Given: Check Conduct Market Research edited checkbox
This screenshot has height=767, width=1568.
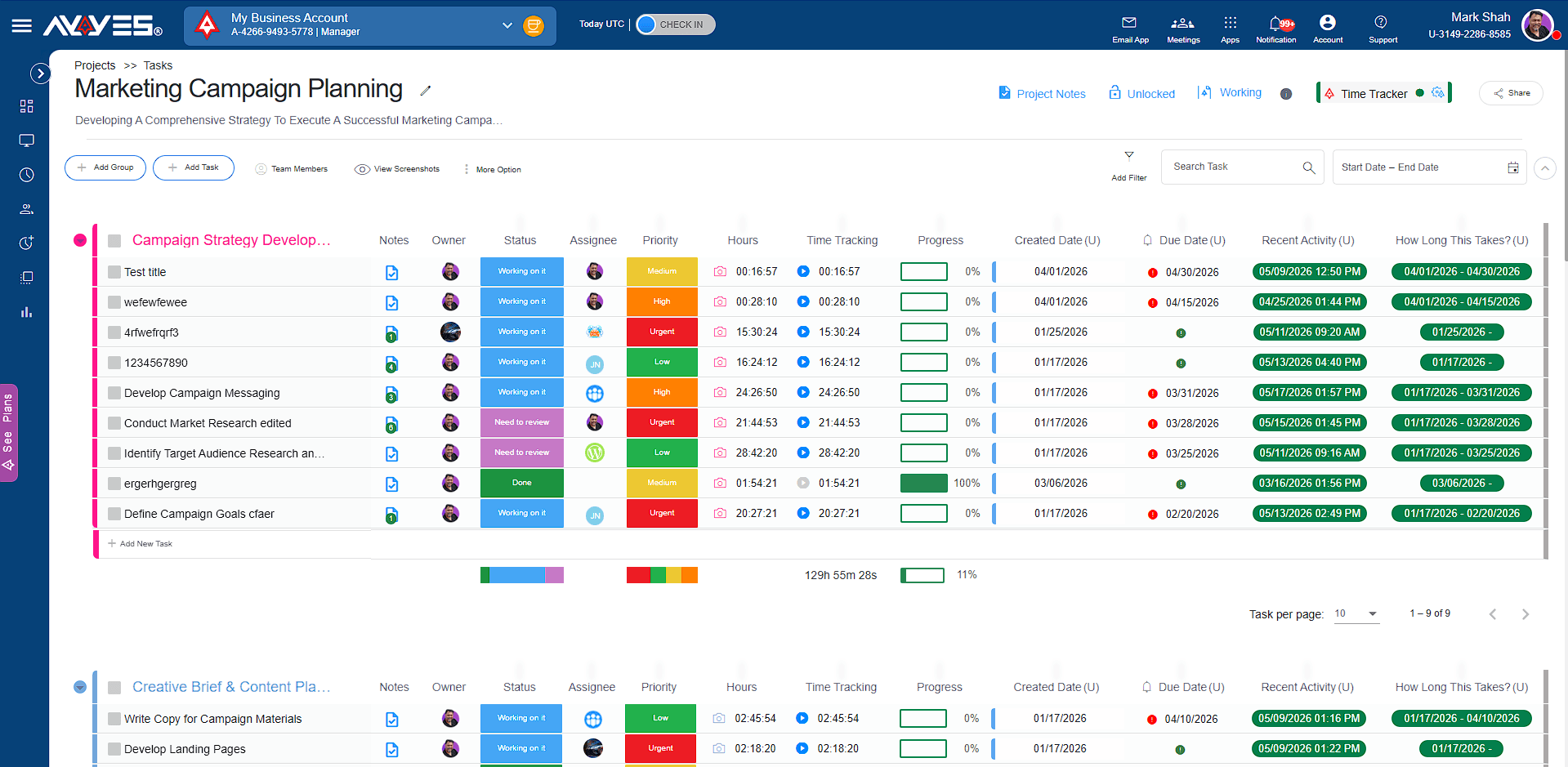Looking at the screenshot, I should point(114,423).
